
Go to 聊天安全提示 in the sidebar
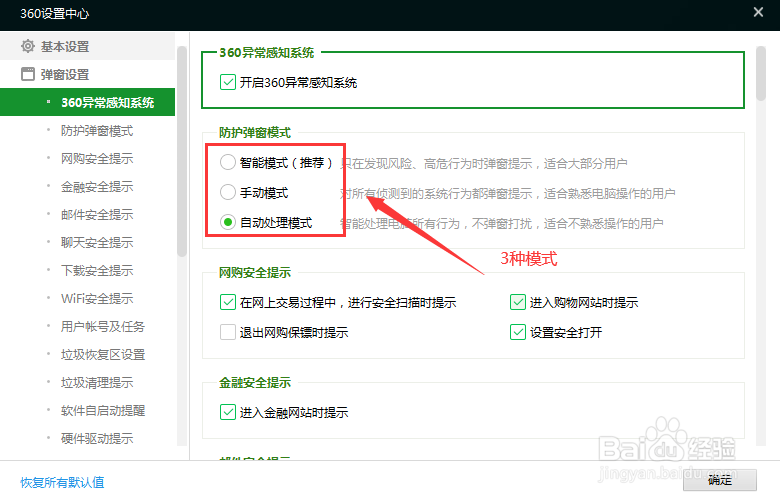tap(97, 242)
